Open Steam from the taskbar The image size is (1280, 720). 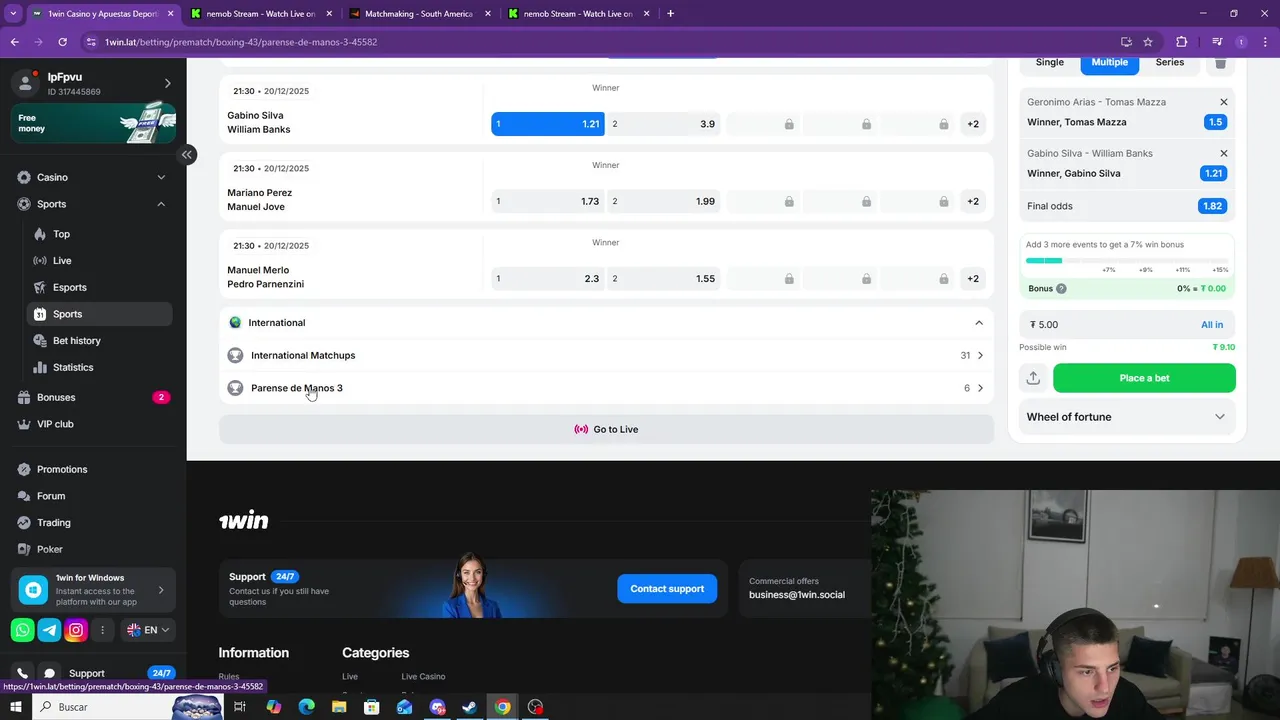pyautogui.click(x=469, y=707)
